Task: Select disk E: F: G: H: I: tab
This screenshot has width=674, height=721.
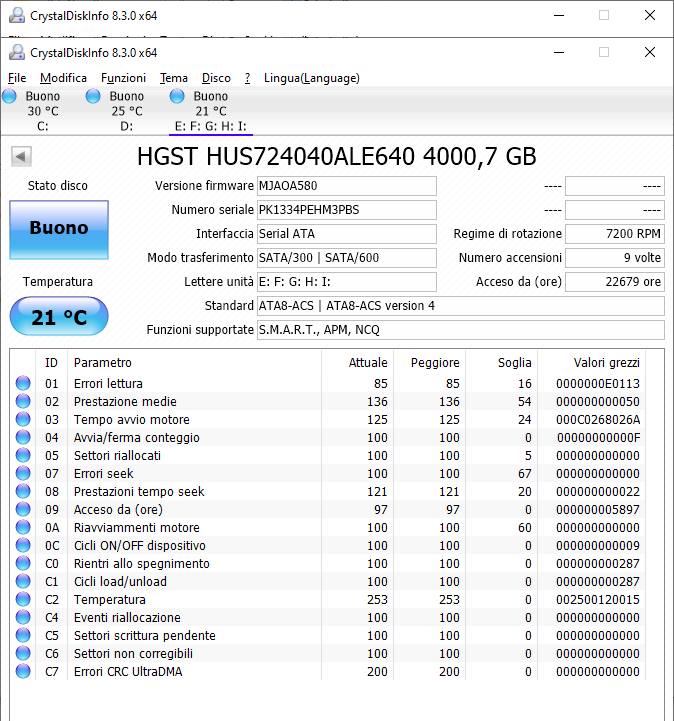Action: coord(211,111)
